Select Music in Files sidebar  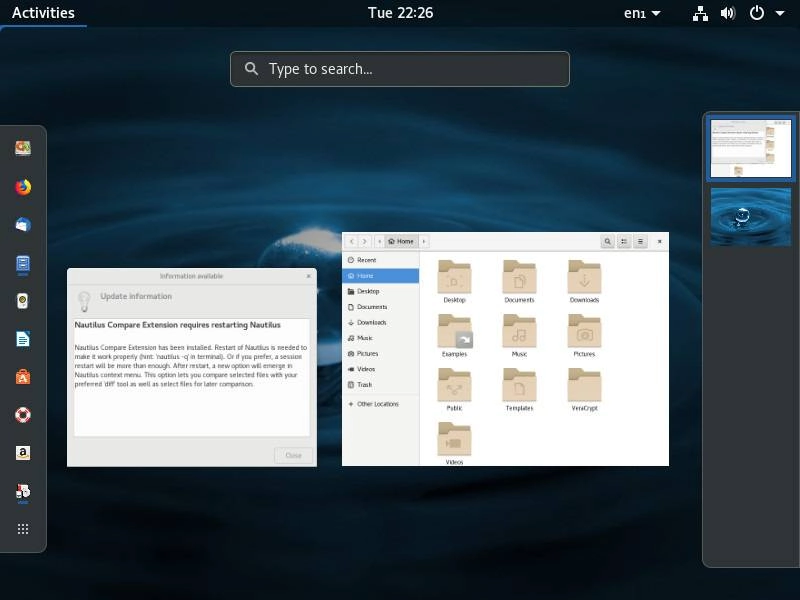(381, 338)
